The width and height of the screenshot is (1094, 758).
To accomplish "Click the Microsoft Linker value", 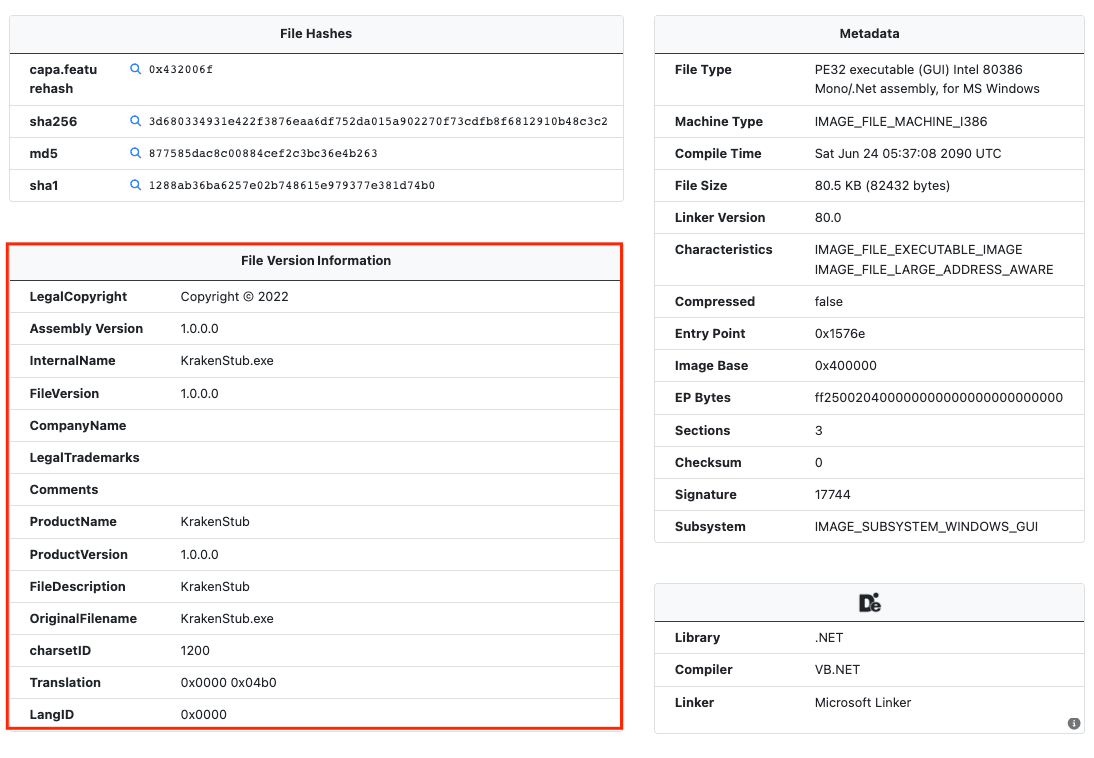I will [863, 702].
